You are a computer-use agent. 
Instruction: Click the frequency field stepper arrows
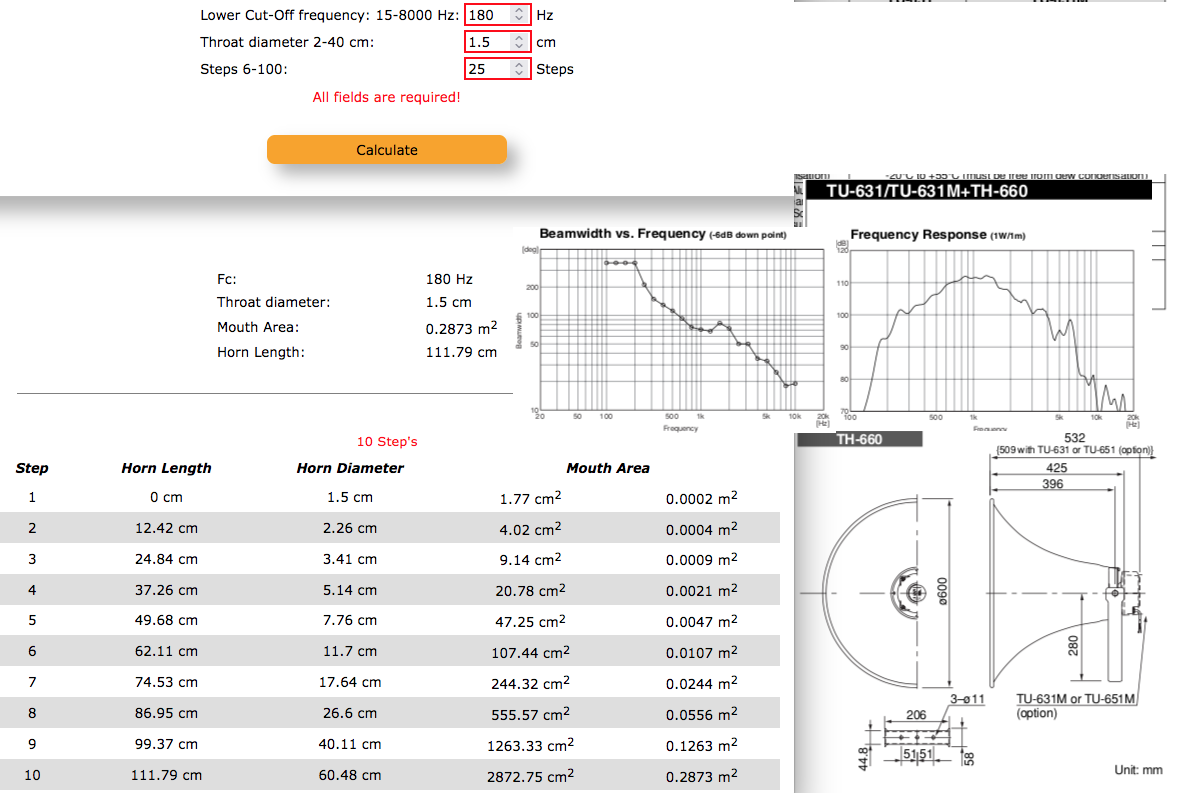click(519, 15)
